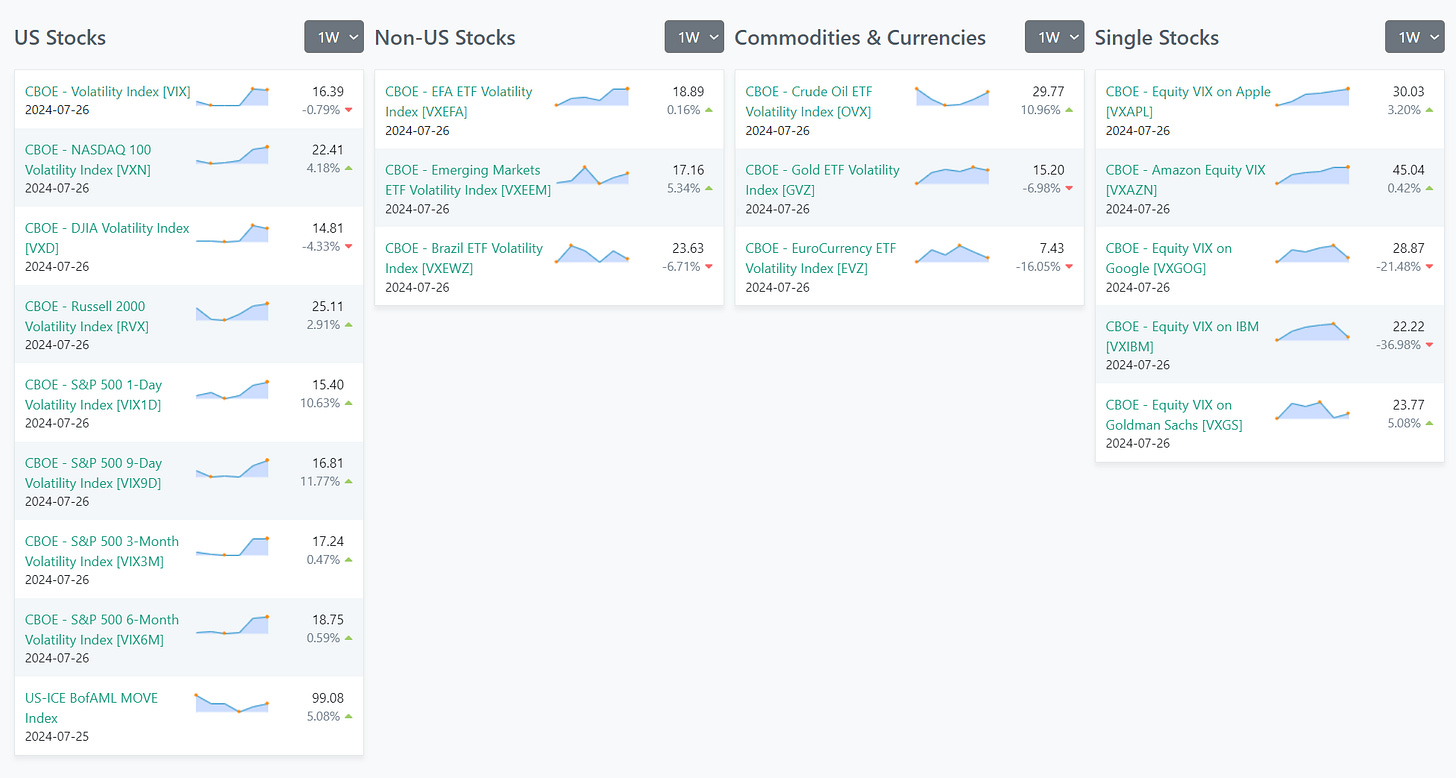The width and height of the screenshot is (1456, 778).
Task: Open S&P 500 3-Month Volatility Index [VIX3M]
Action: tap(102, 551)
